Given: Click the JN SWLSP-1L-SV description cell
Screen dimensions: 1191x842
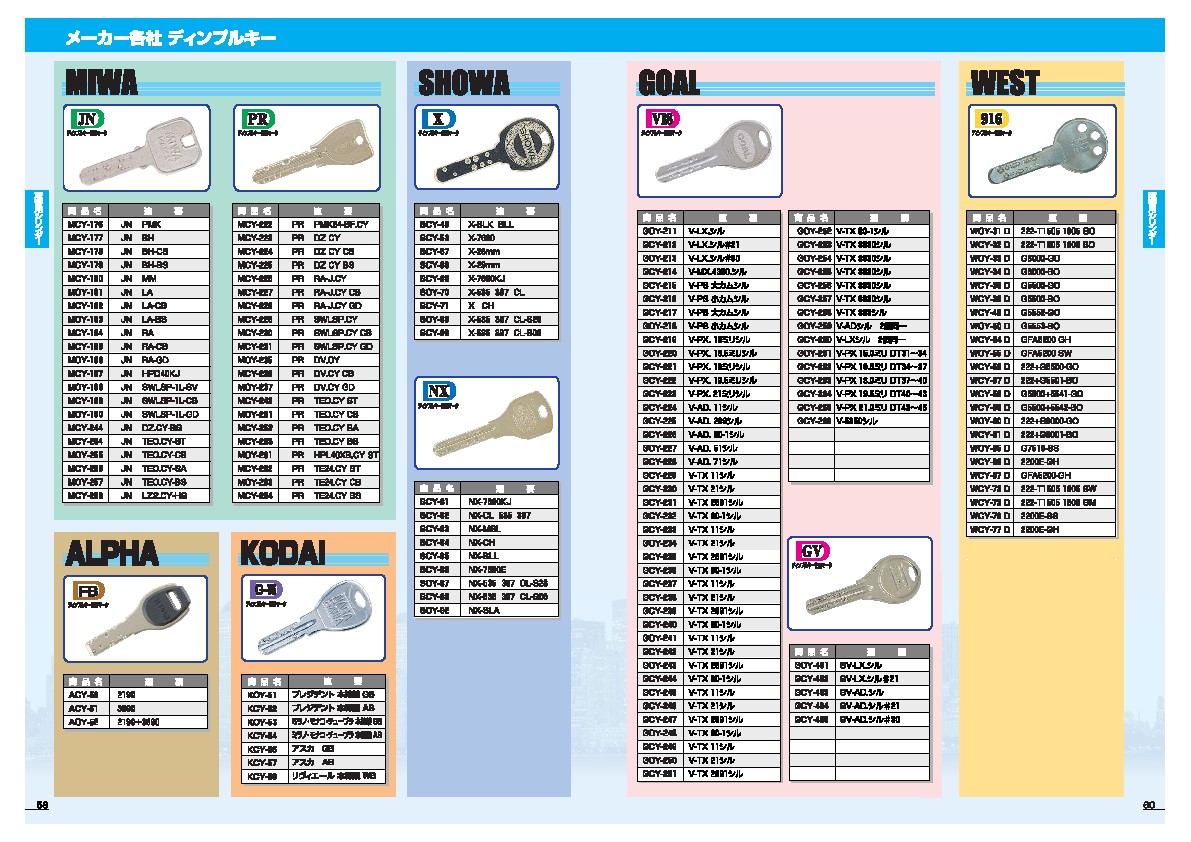Looking at the screenshot, I should coord(159,387).
